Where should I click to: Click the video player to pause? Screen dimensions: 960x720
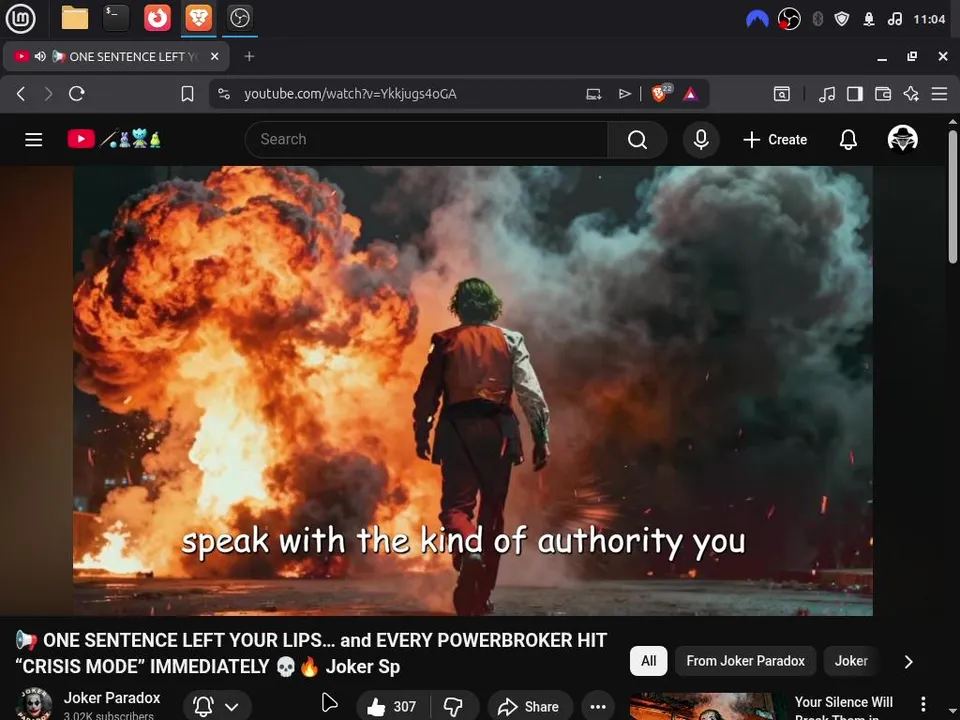(x=473, y=391)
